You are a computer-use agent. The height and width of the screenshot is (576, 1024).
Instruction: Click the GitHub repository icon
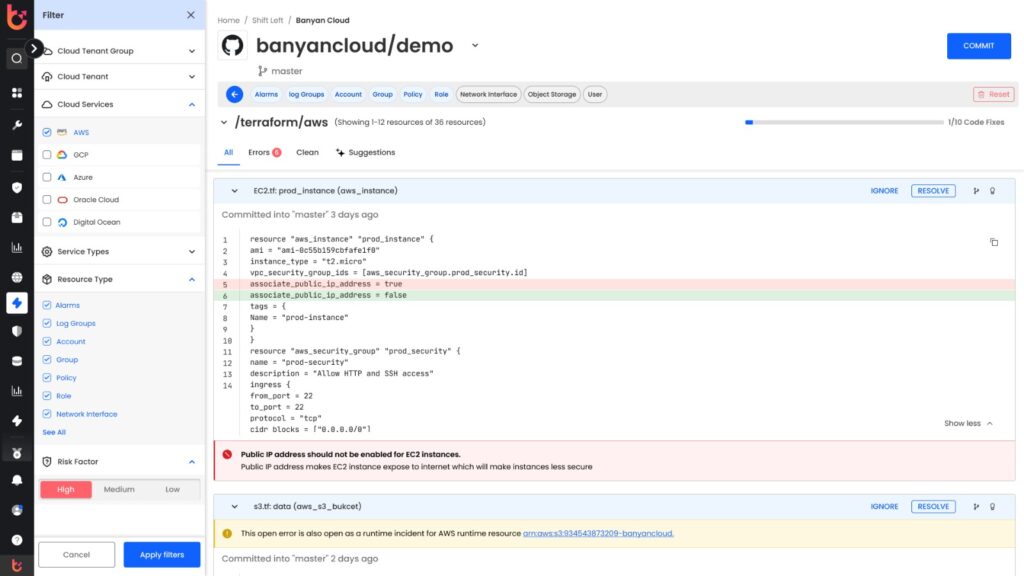pyautogui.click(x=232, y=46)
